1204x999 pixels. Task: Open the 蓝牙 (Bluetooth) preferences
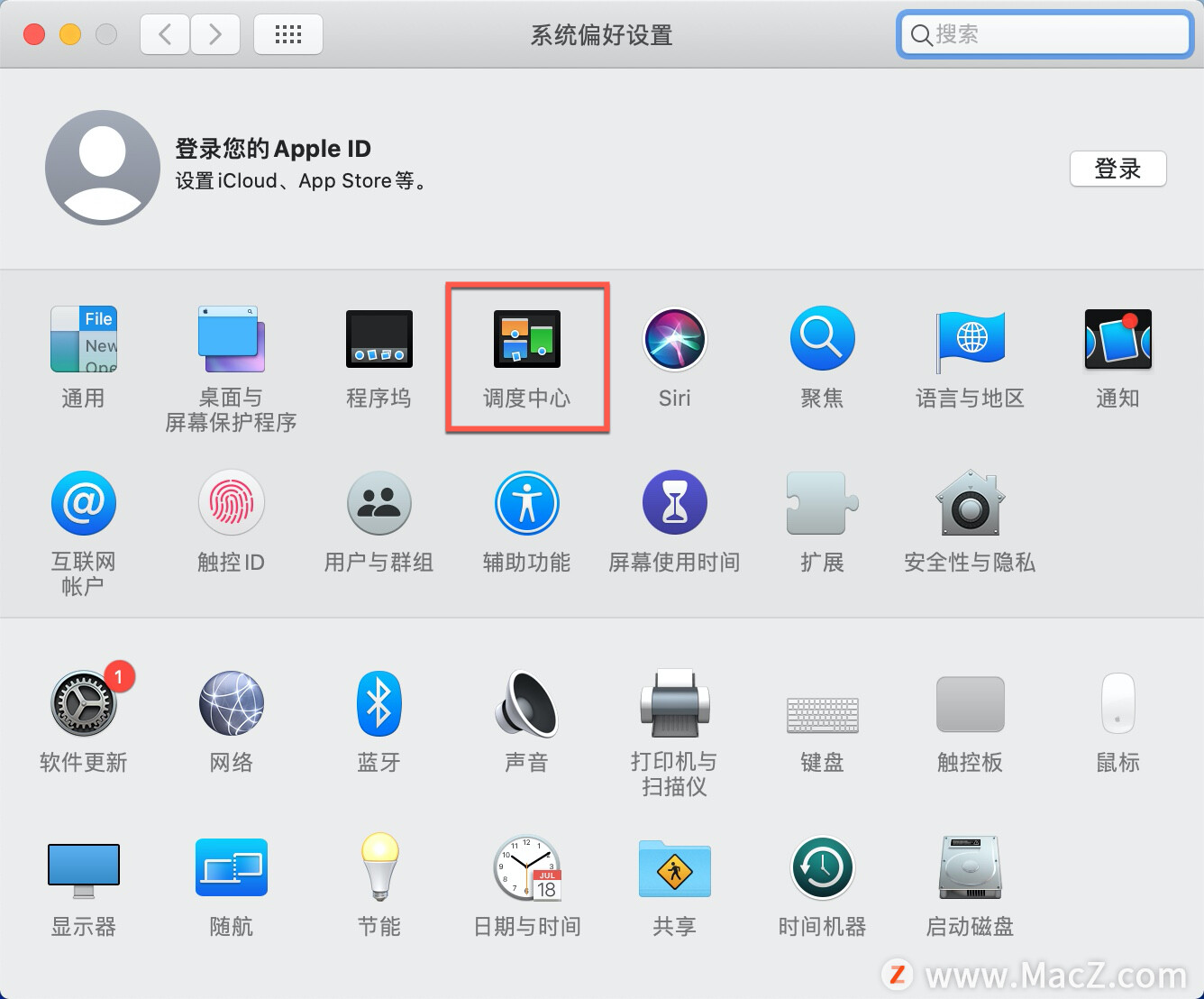click(379, 703)
